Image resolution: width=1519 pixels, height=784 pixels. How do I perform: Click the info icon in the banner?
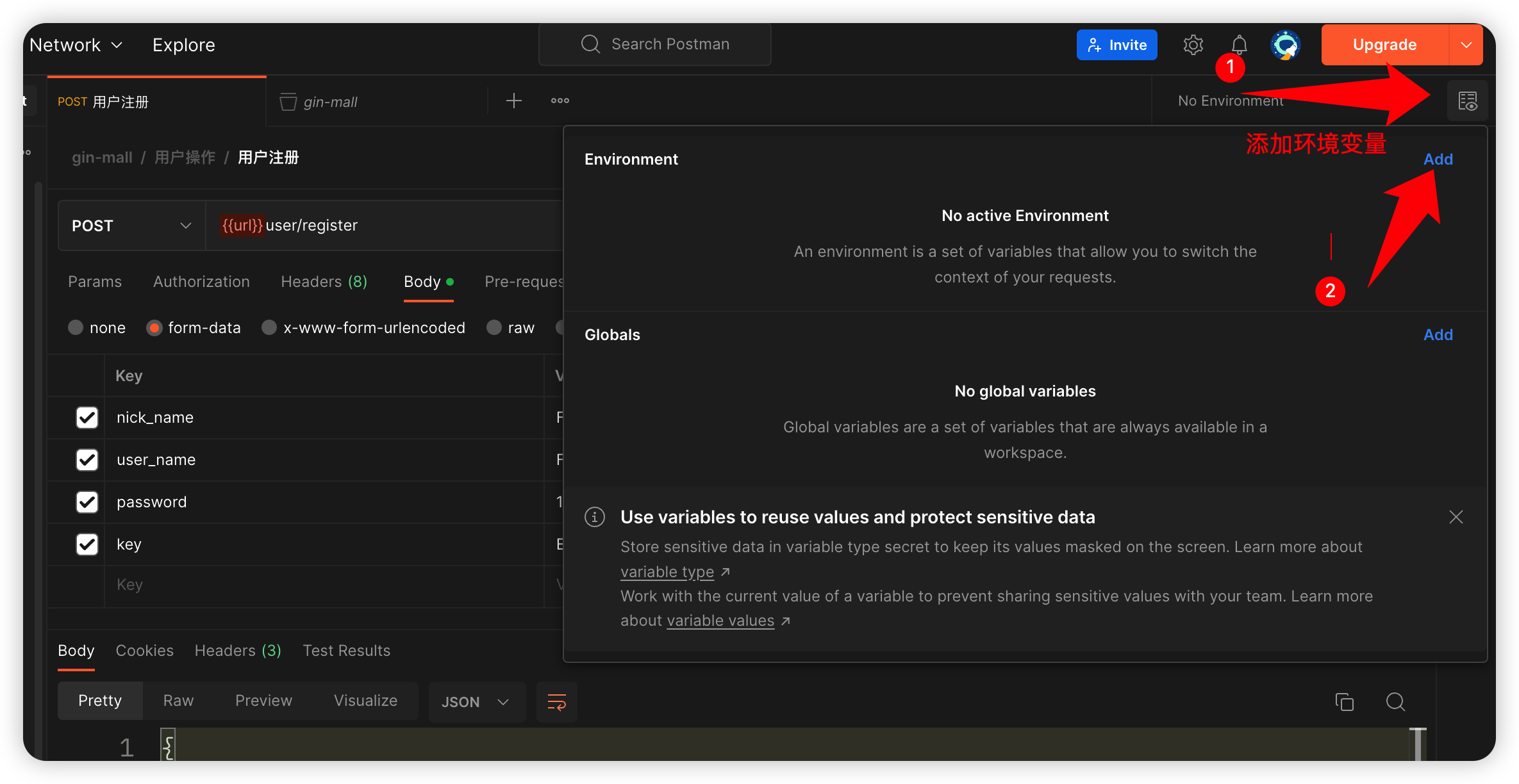pos(594,516)
